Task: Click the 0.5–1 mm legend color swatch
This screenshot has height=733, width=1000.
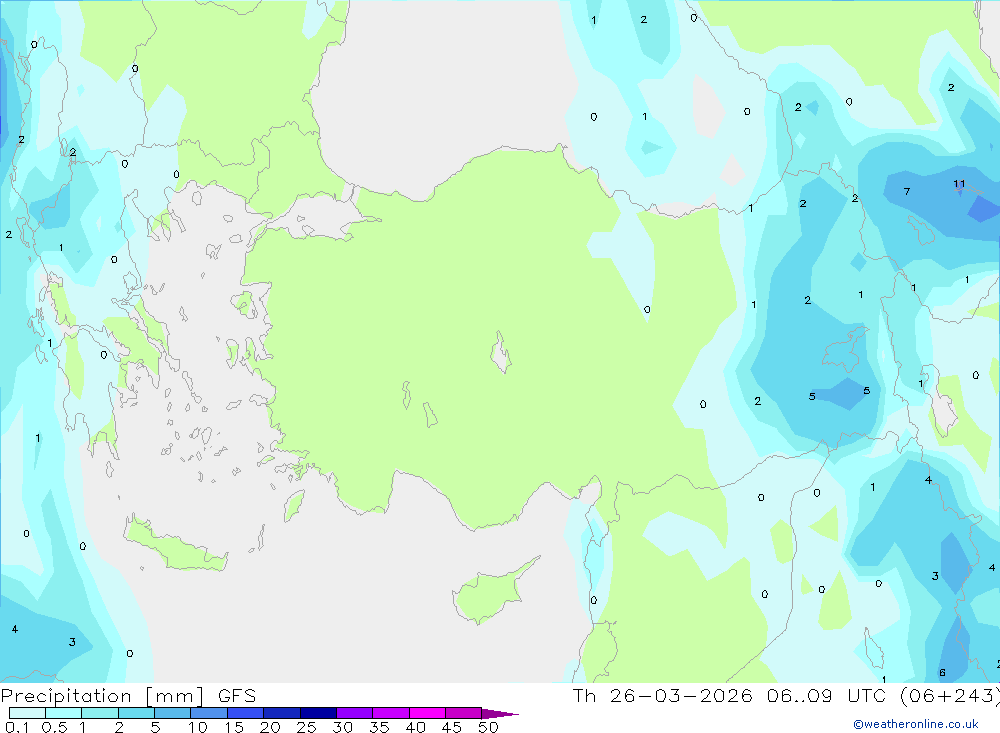Action: pyautogui.click(x=64, y=713)
